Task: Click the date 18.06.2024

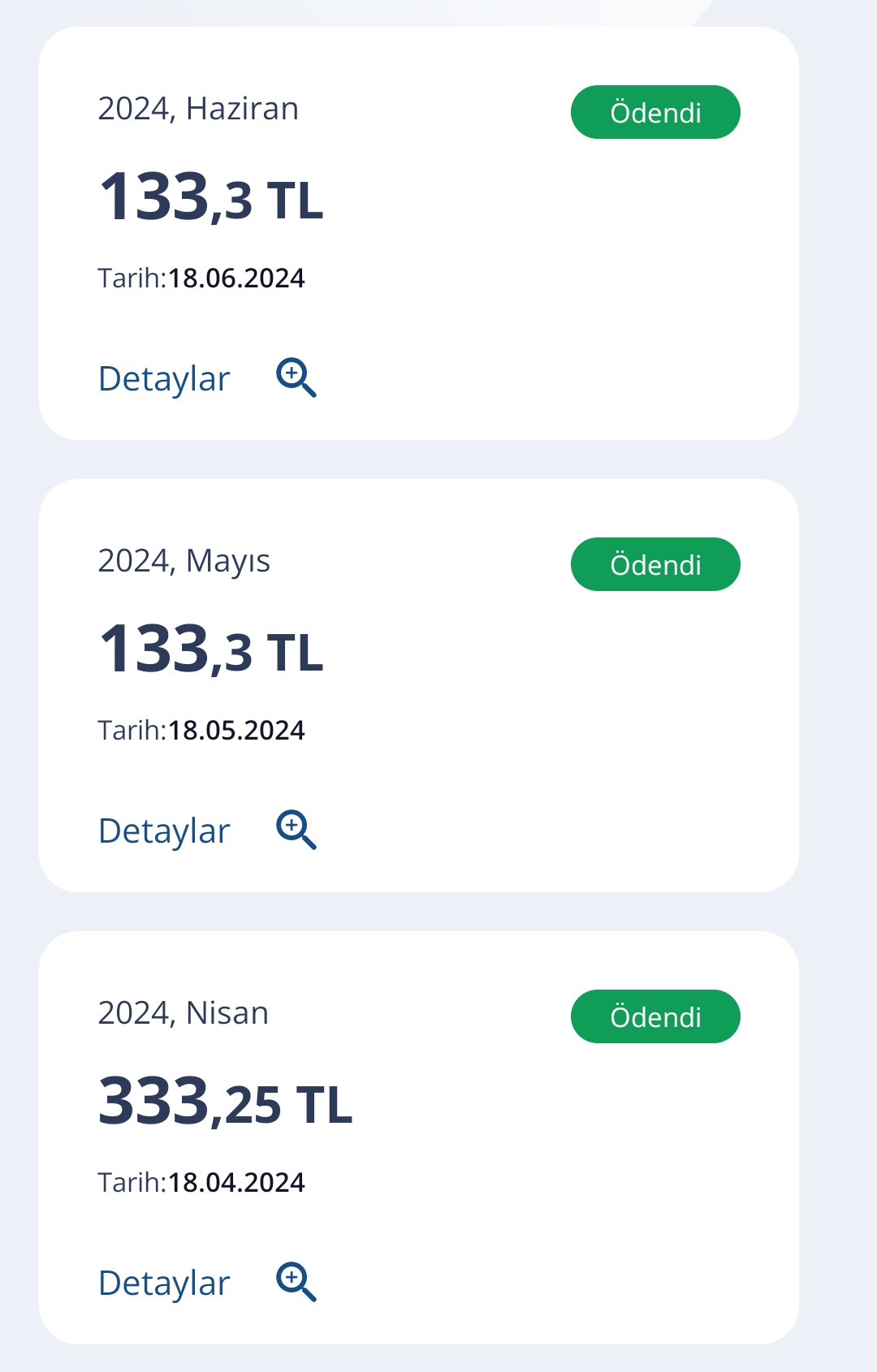Action: 236,278
